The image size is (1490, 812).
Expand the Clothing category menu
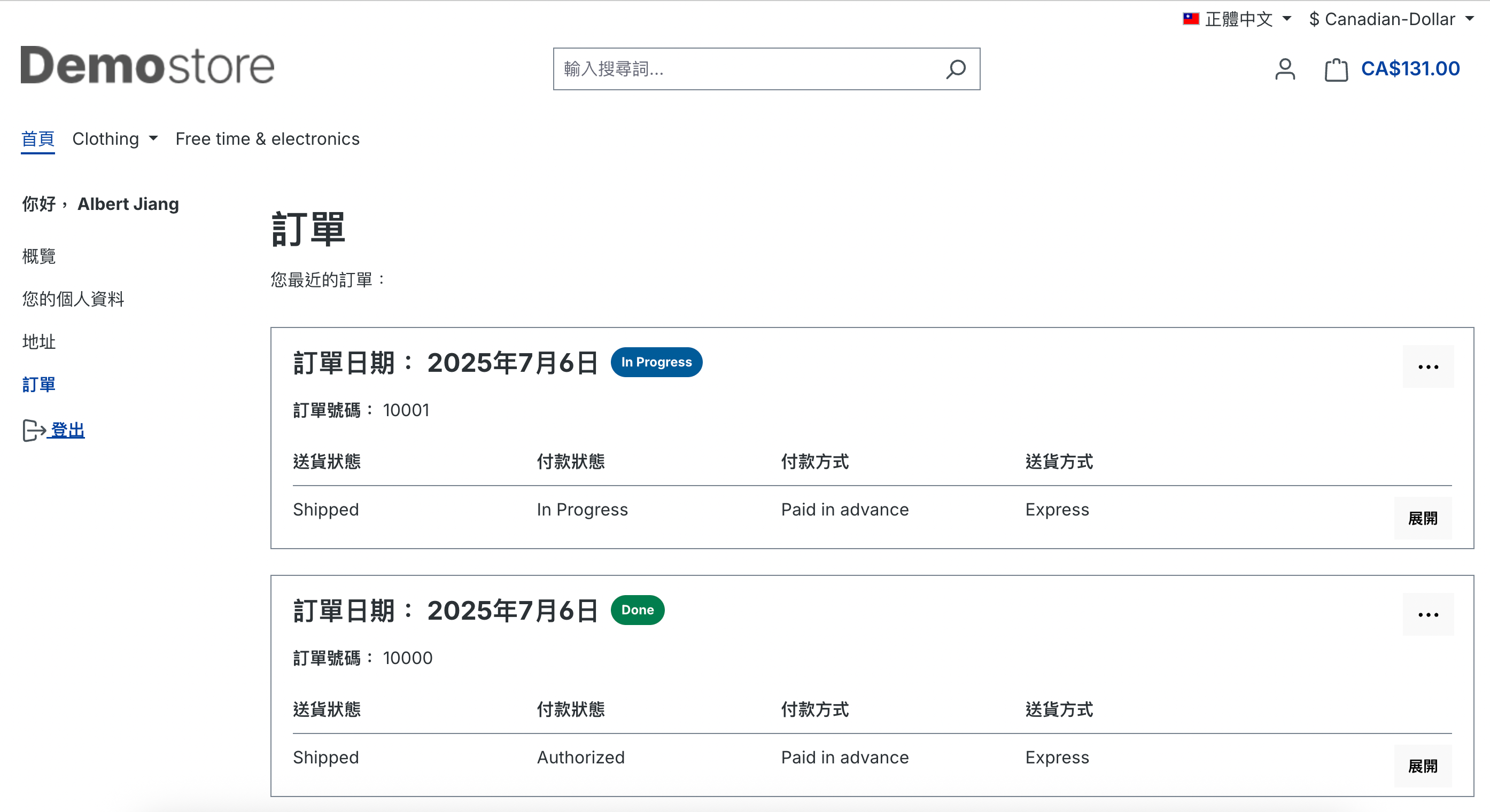pyautogui.click(x=115, y=139)
